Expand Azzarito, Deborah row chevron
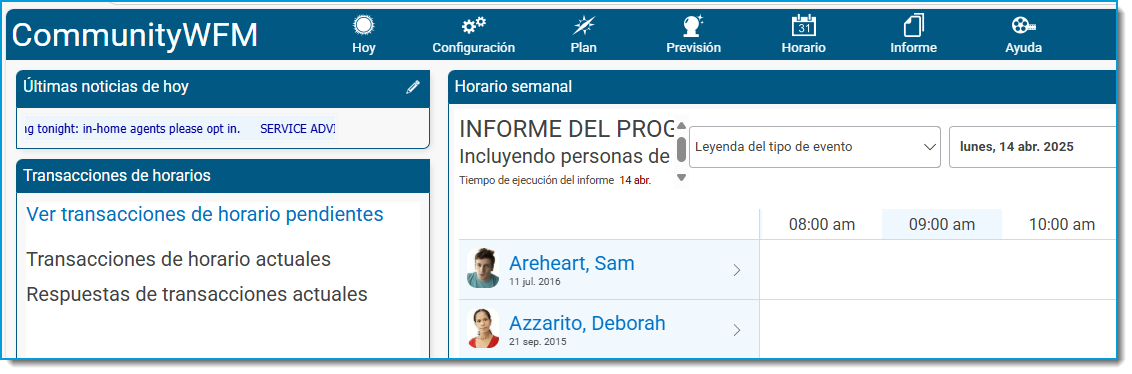This screenshot has width=1132, height=374. [736, 330]
